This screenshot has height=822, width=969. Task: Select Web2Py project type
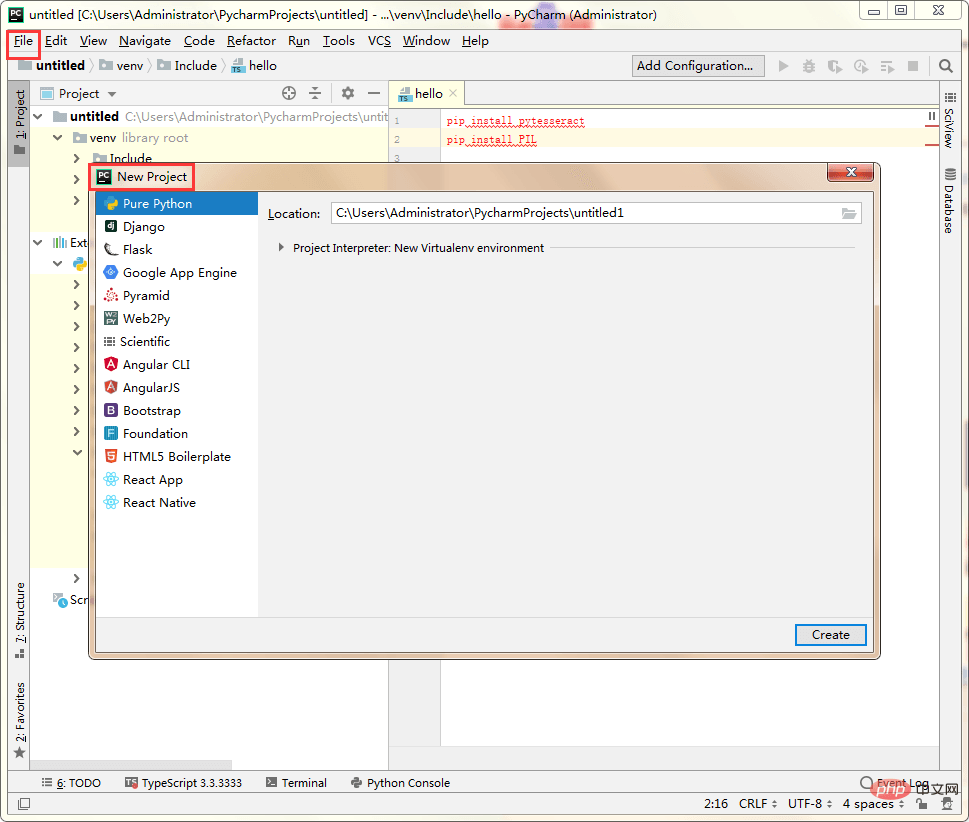click(177, 318)
